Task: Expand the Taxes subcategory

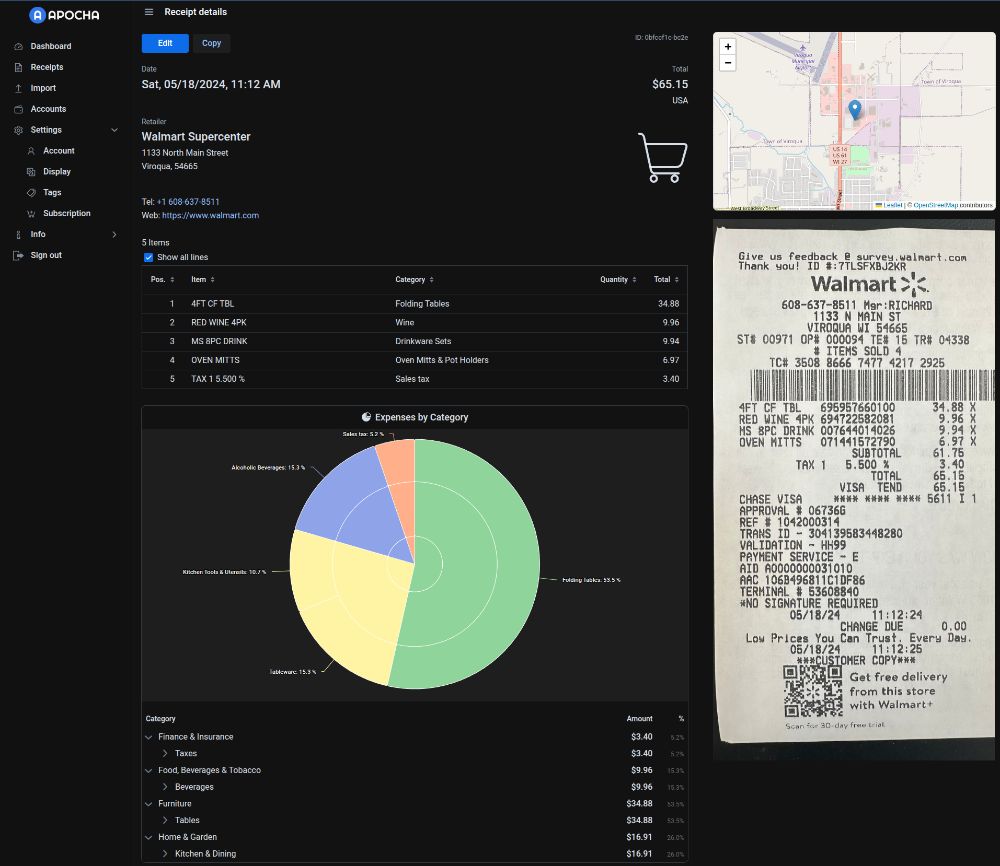Action: coord(165,754)
